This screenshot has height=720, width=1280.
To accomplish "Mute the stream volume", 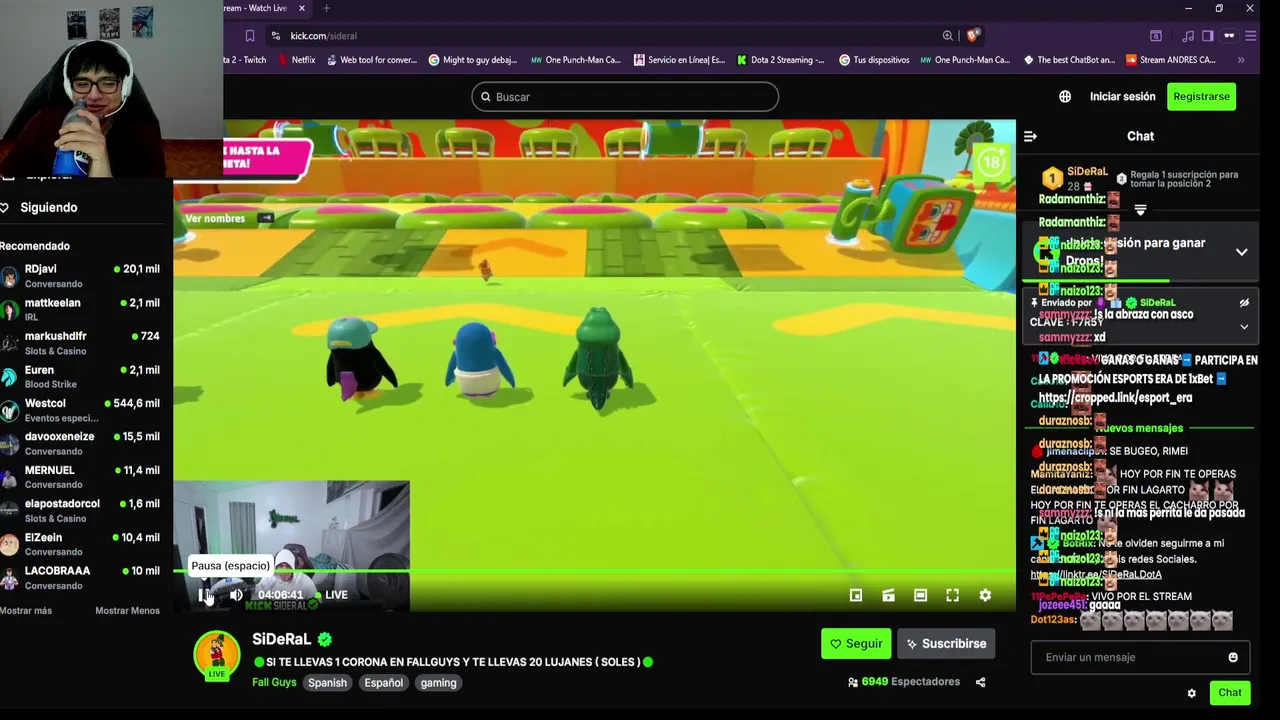I will click(236, 595).
